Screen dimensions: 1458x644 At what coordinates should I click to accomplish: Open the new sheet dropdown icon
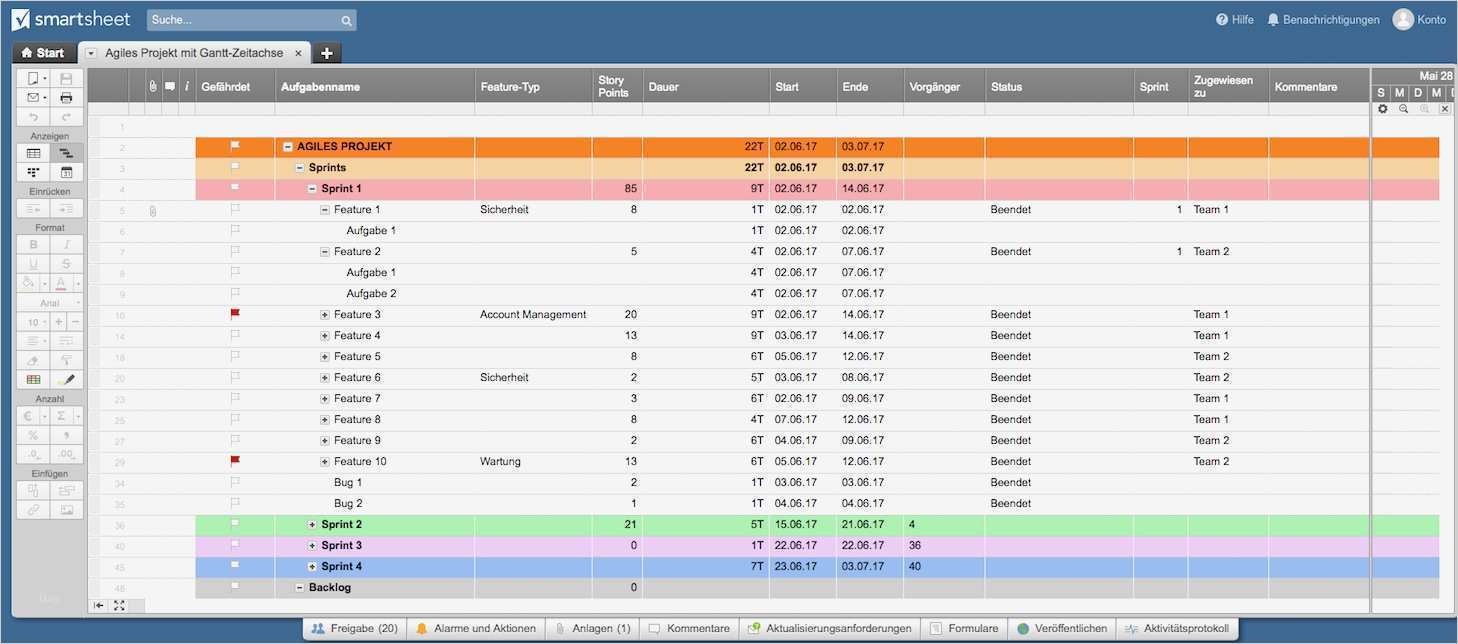[x=33, y=78]
